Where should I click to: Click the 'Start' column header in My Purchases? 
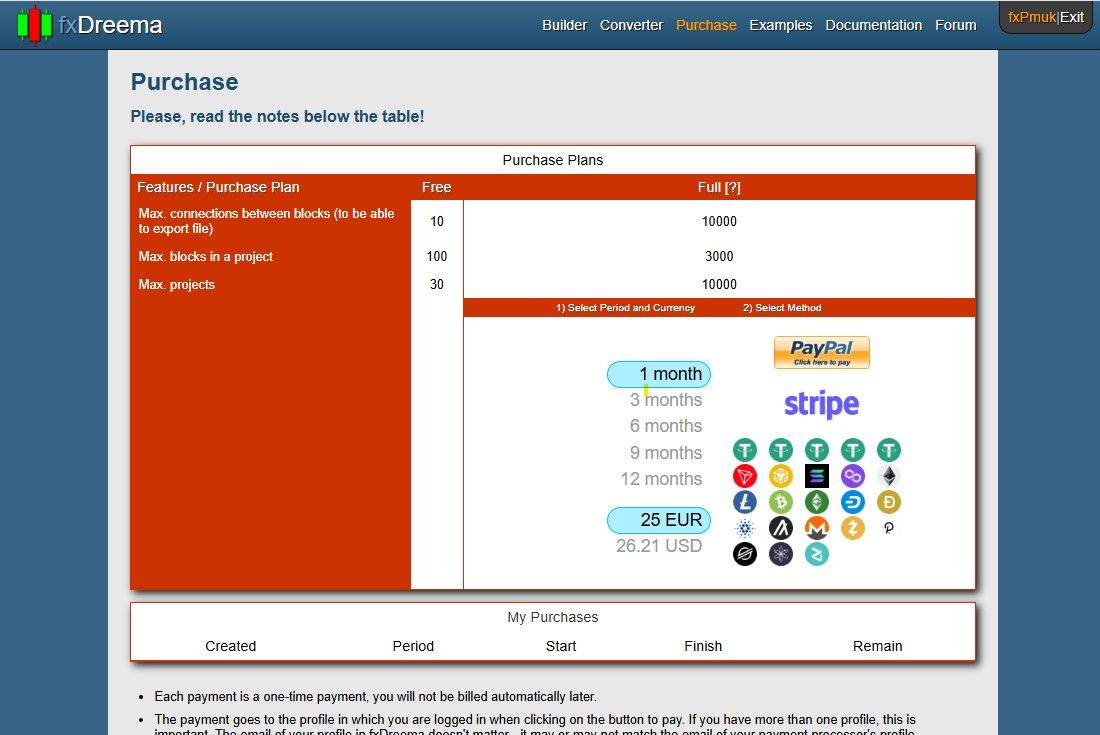tap(561, 646)
